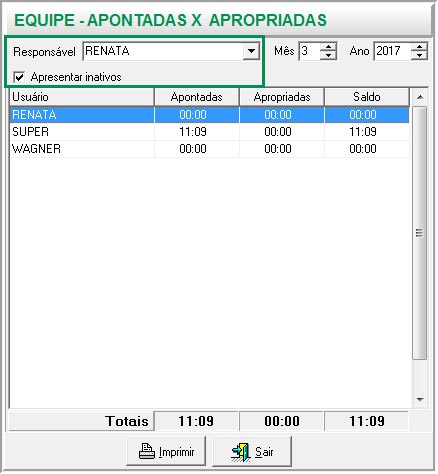Viewport: 438px width, 474px height.
Task: Select the SUPER user row
Action: (209, 132)
